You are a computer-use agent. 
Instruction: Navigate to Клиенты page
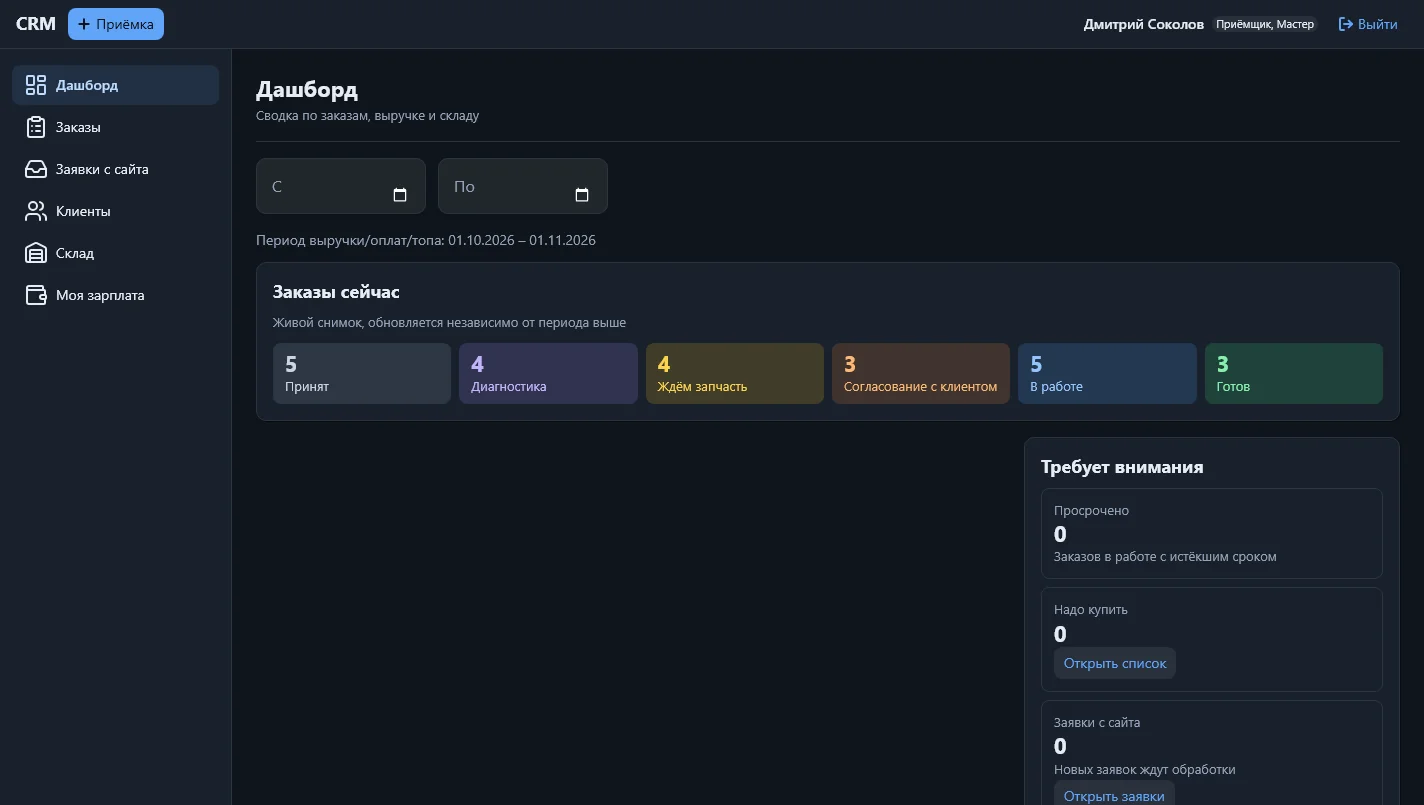click(x=116, y=211)
